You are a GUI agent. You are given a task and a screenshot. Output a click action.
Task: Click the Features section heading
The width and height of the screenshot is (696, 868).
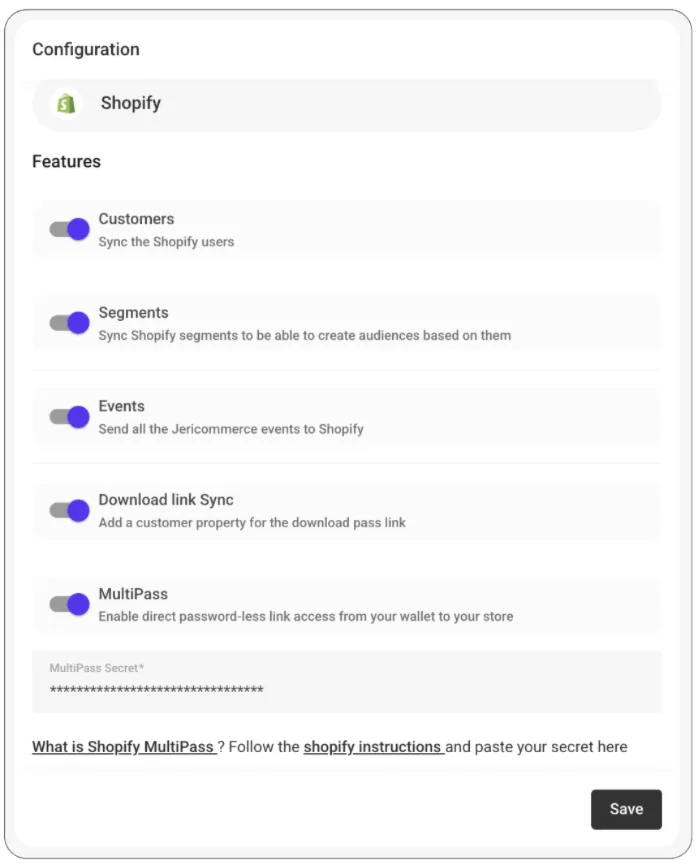tap(66, 161)
